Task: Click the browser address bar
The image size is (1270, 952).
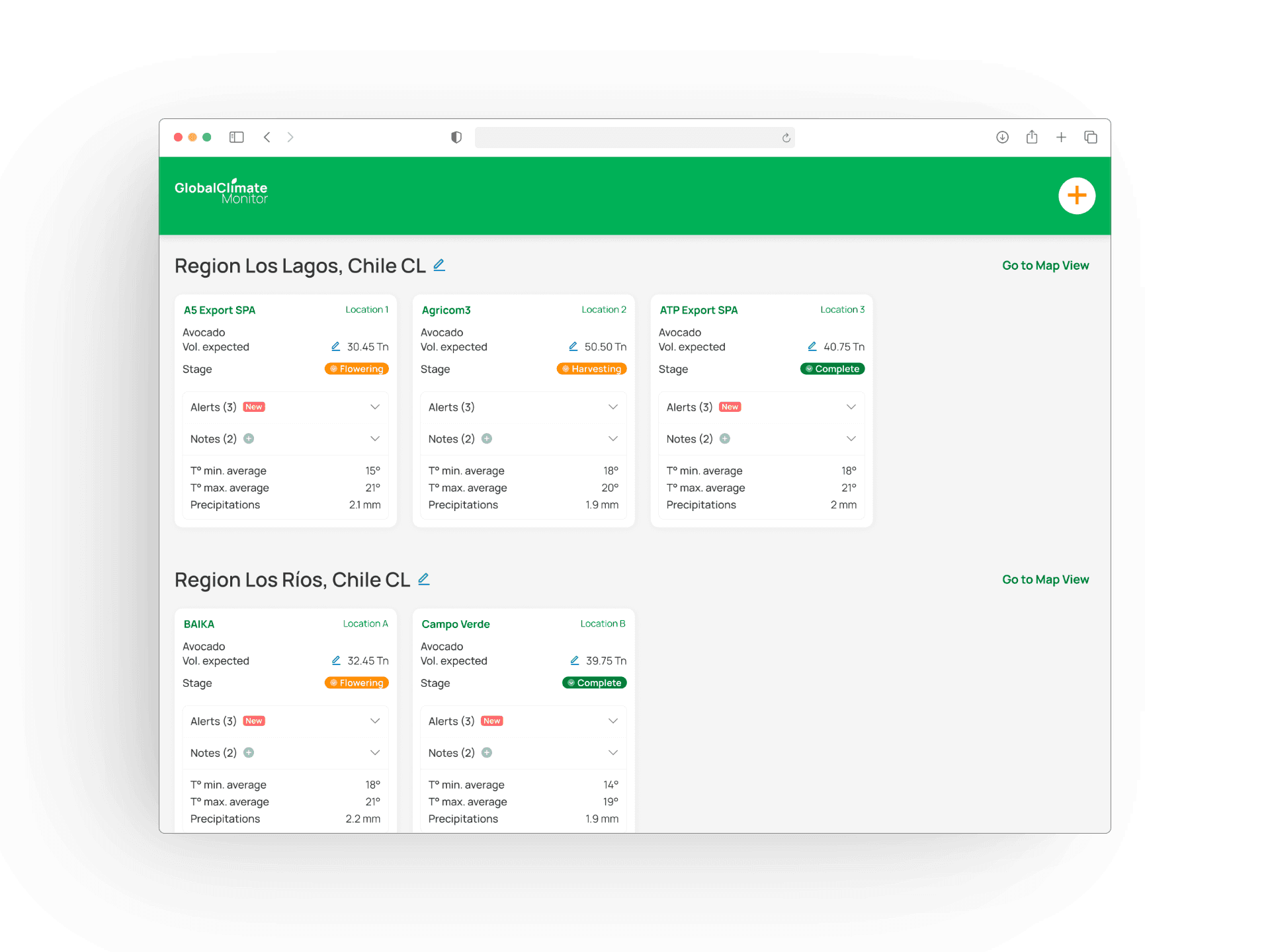Action: coord(627,138)
